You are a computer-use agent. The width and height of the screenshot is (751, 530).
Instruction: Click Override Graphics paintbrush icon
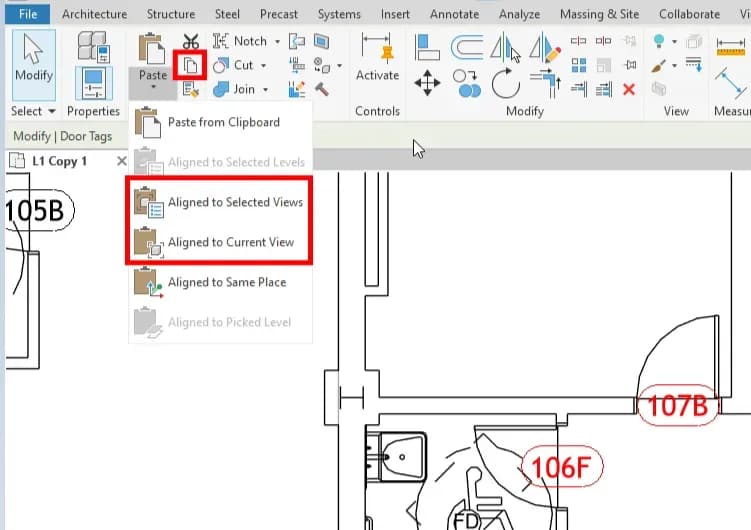coord(659,65)
